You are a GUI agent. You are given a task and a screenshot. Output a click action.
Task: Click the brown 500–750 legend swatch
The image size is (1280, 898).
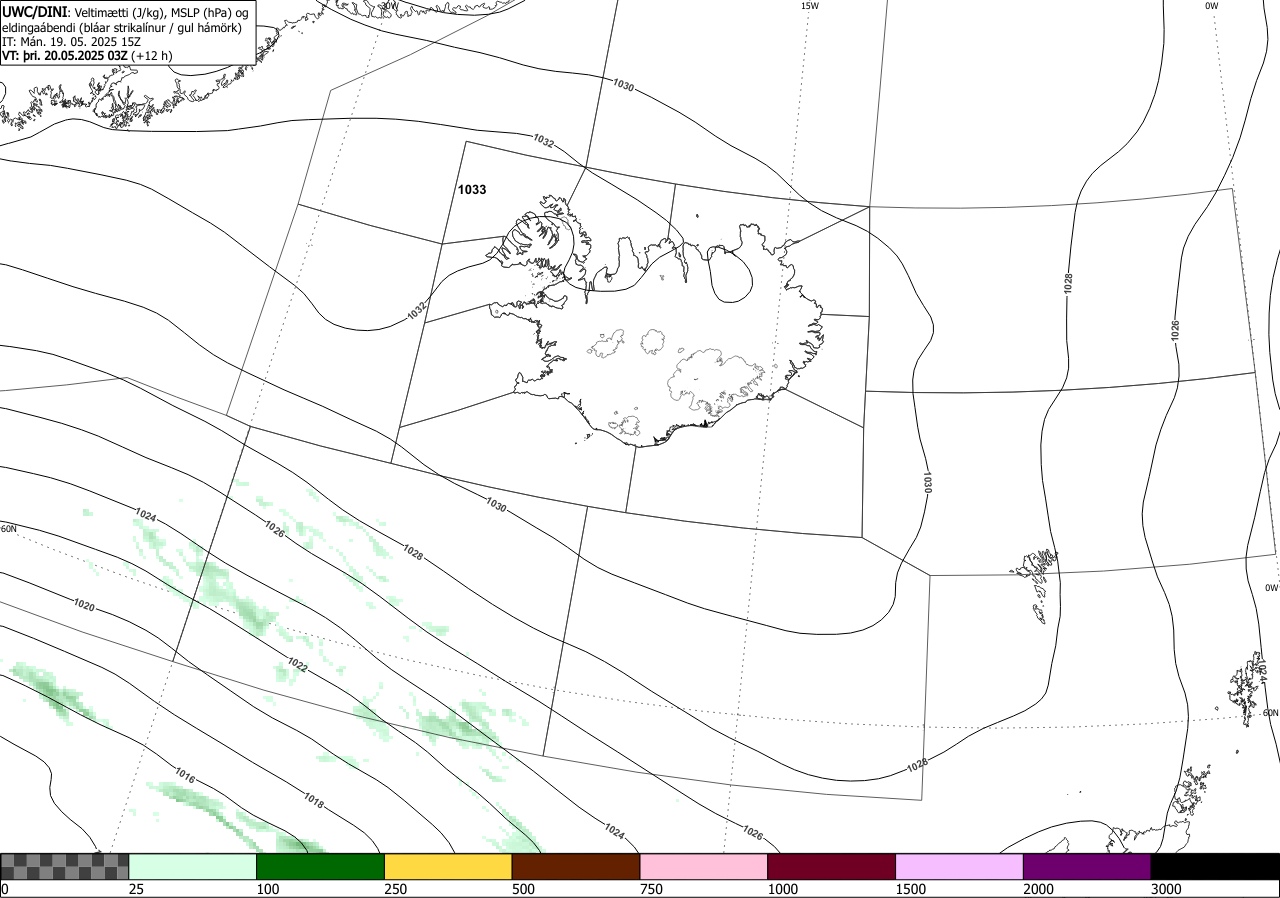click(x=575, y=866)
